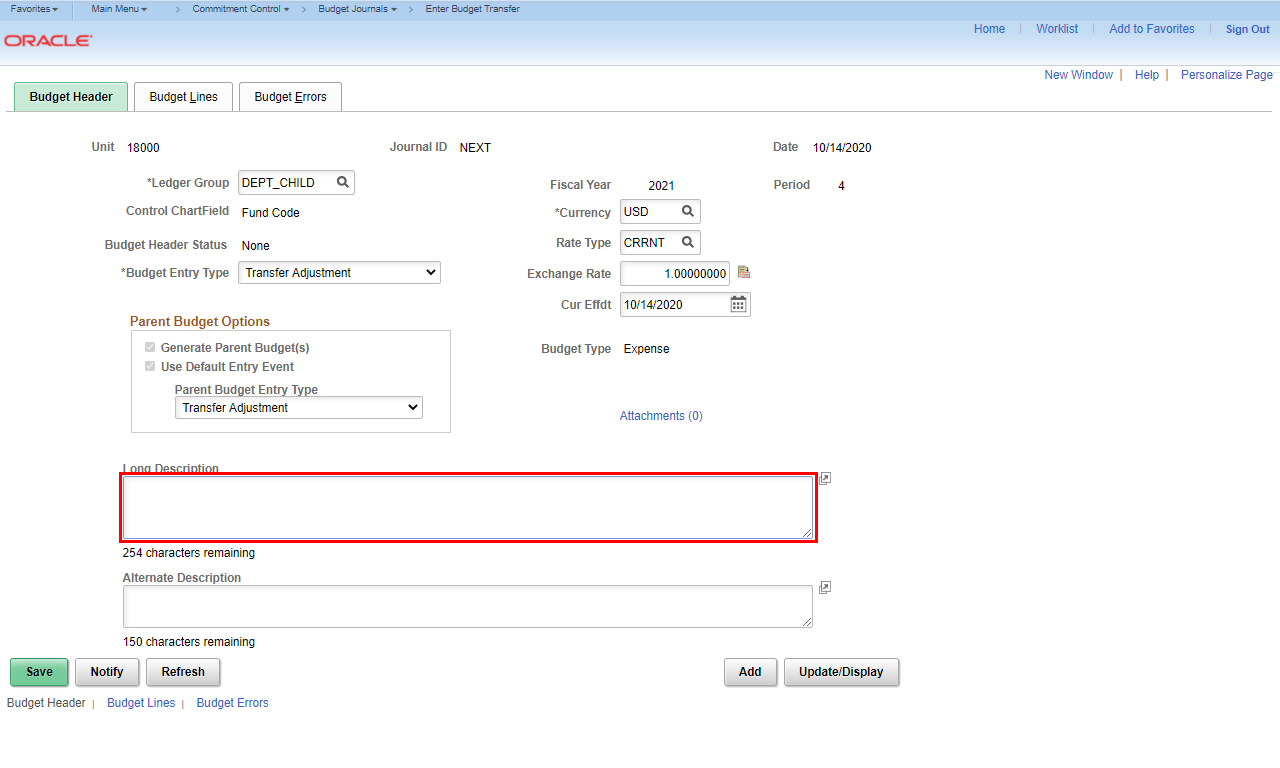Toggle Use Default Entry Event checkbox
The width and height of the screenshot is (1280, 768).
click(x=150, y=367)
